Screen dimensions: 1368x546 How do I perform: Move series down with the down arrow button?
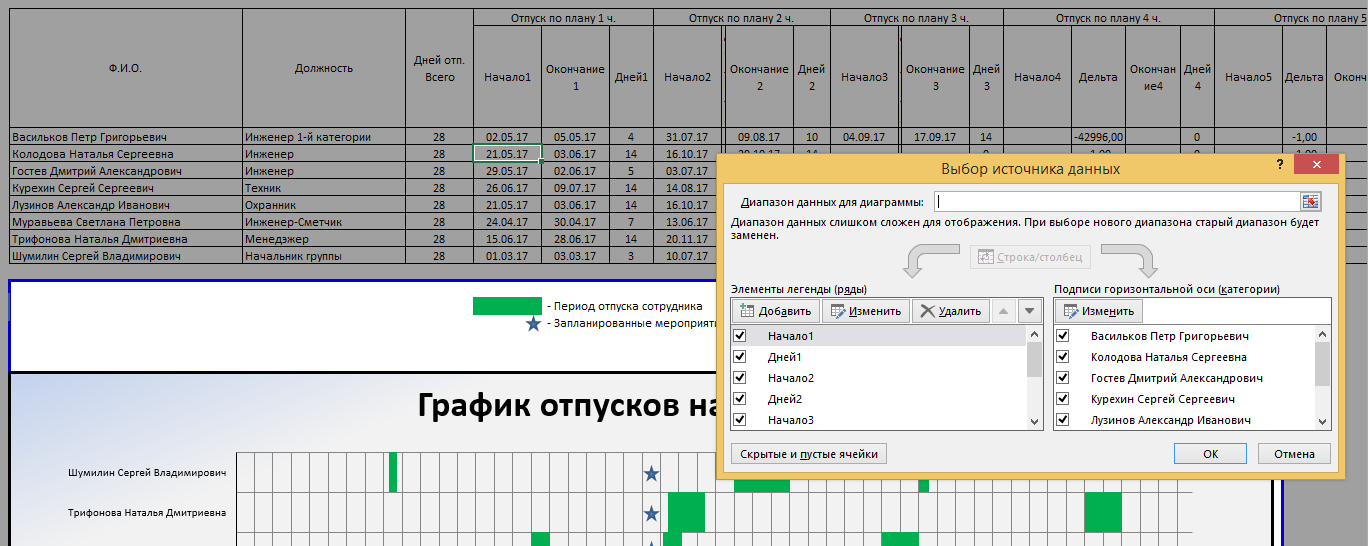(x=1029, y=311)
